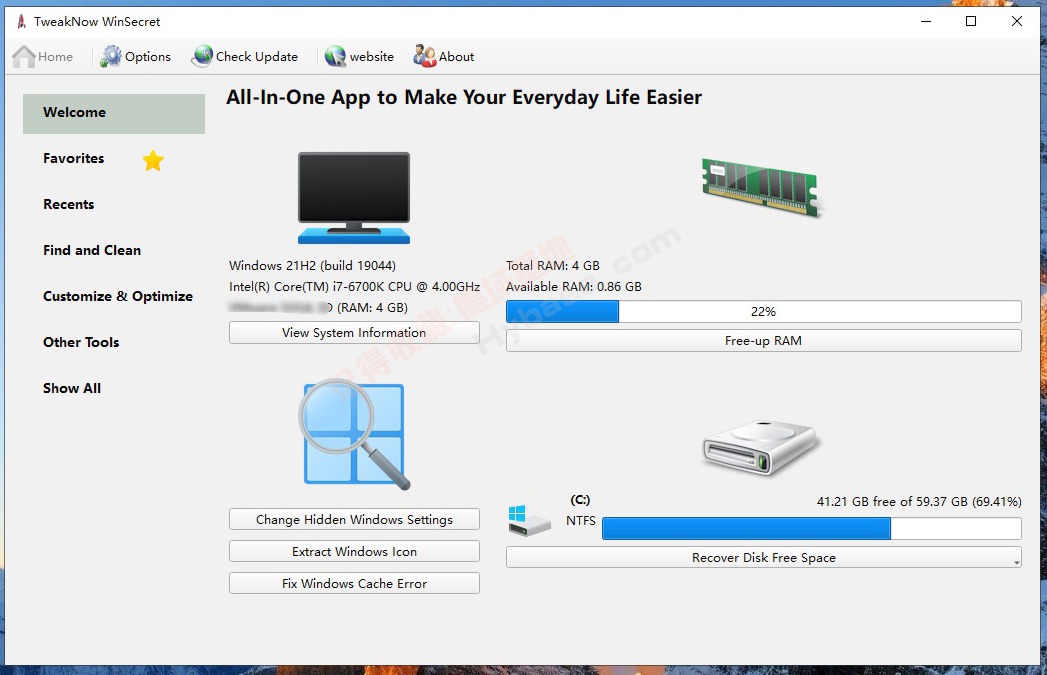
Task: Click the gold star Favorites icon
Action: pyautogui.click(x=153, y=160)
